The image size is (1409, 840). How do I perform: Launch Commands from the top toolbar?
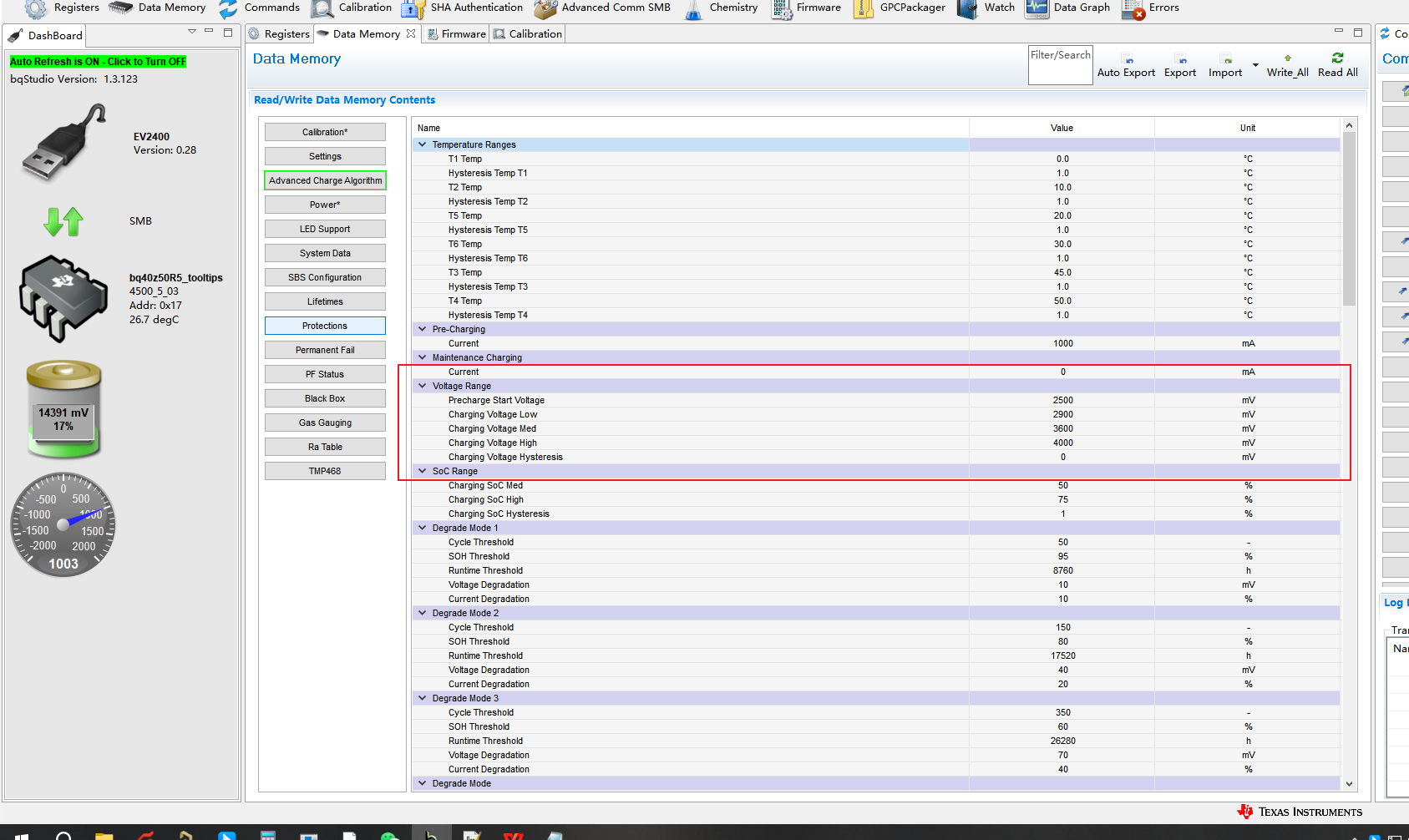(x=259, y=8)
